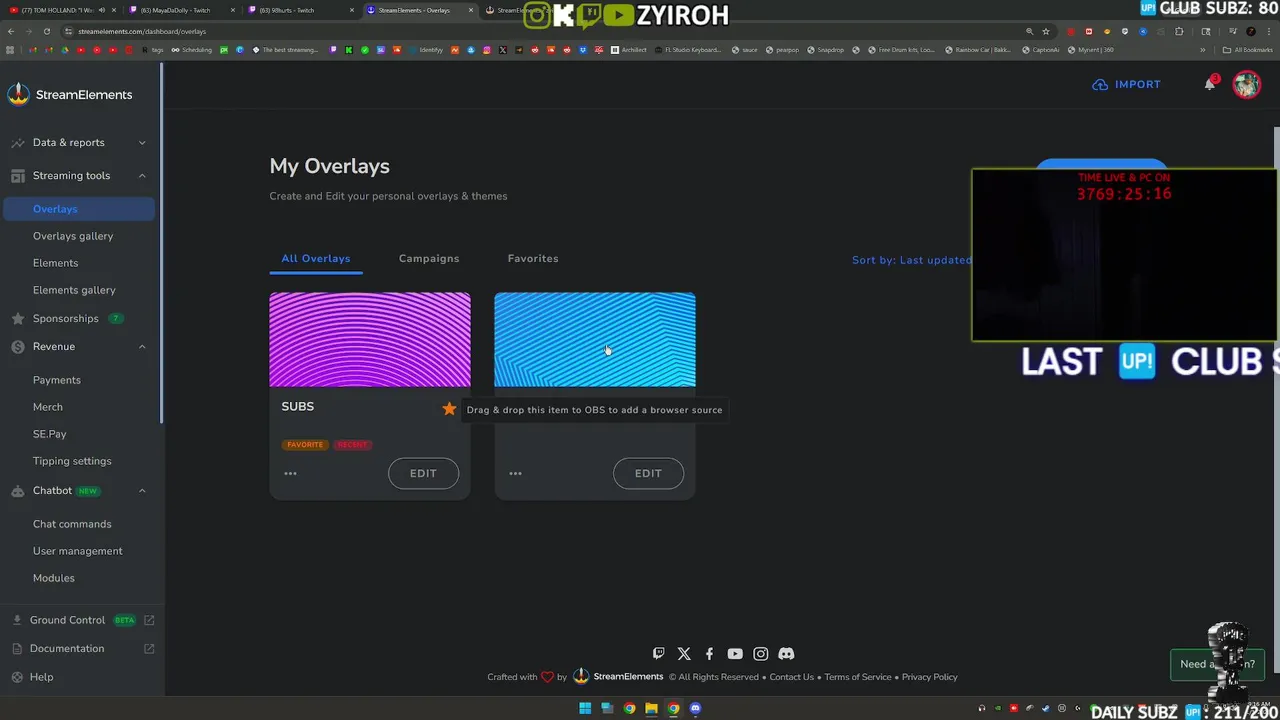The image size is (1280, 720).
Task: Open the Twitch icon in the footer
Action: (658, 653)
